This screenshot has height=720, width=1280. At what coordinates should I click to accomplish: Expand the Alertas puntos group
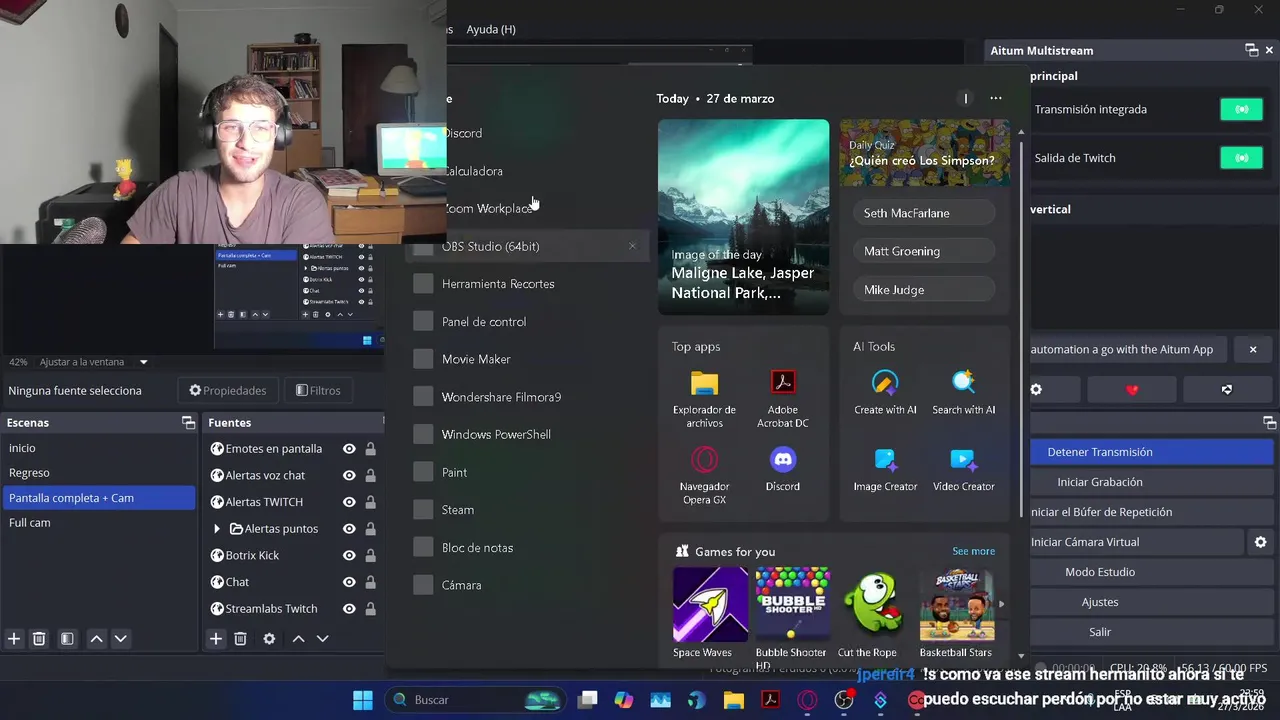217,529
